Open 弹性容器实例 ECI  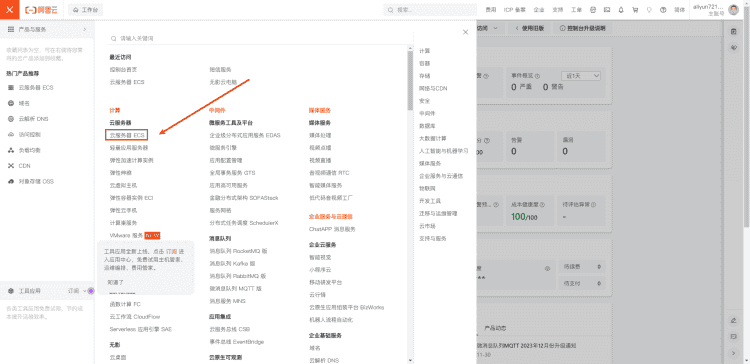[131, 198]
